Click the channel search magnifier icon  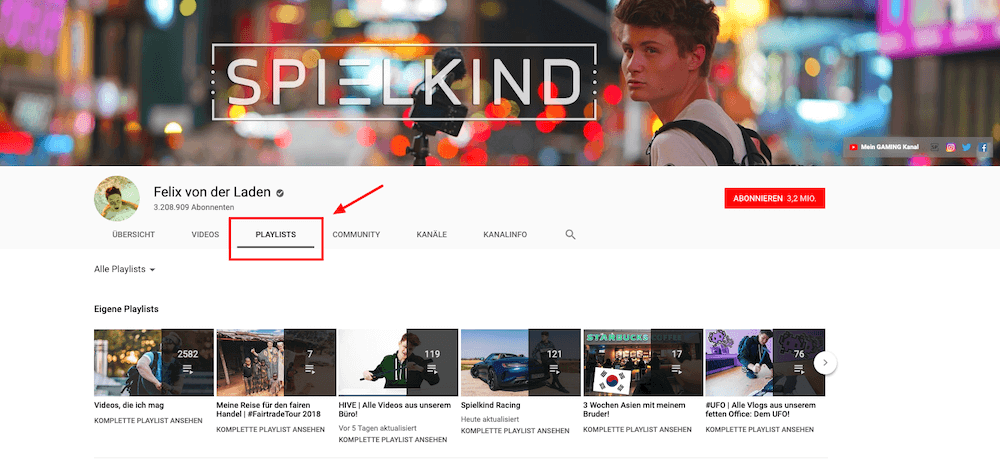click(570, 234)
